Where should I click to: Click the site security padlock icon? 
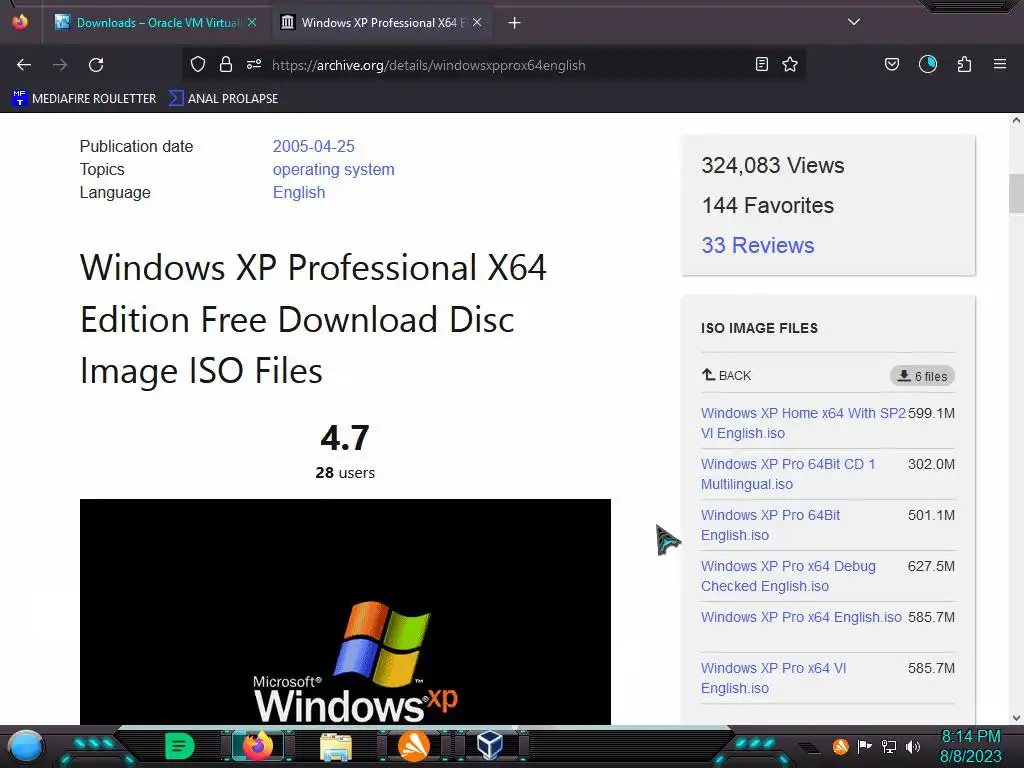coord(226,64)
